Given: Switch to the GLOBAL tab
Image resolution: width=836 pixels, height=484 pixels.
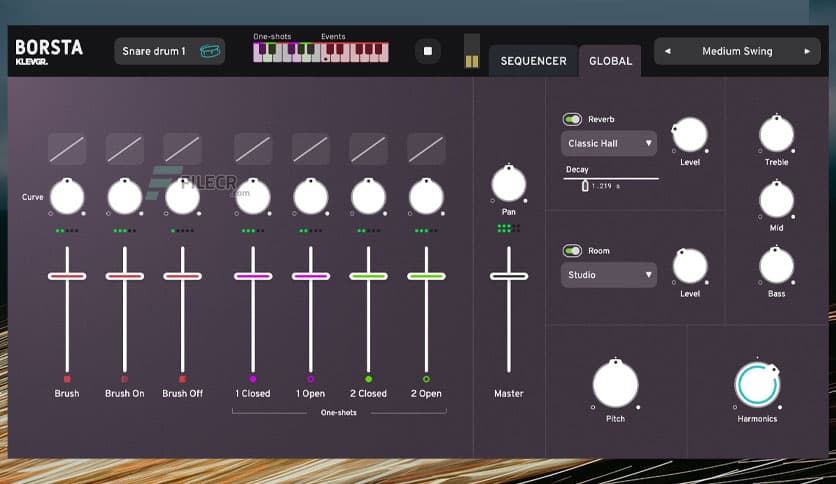Looking at the screenshot, I should tap(610, 61).
